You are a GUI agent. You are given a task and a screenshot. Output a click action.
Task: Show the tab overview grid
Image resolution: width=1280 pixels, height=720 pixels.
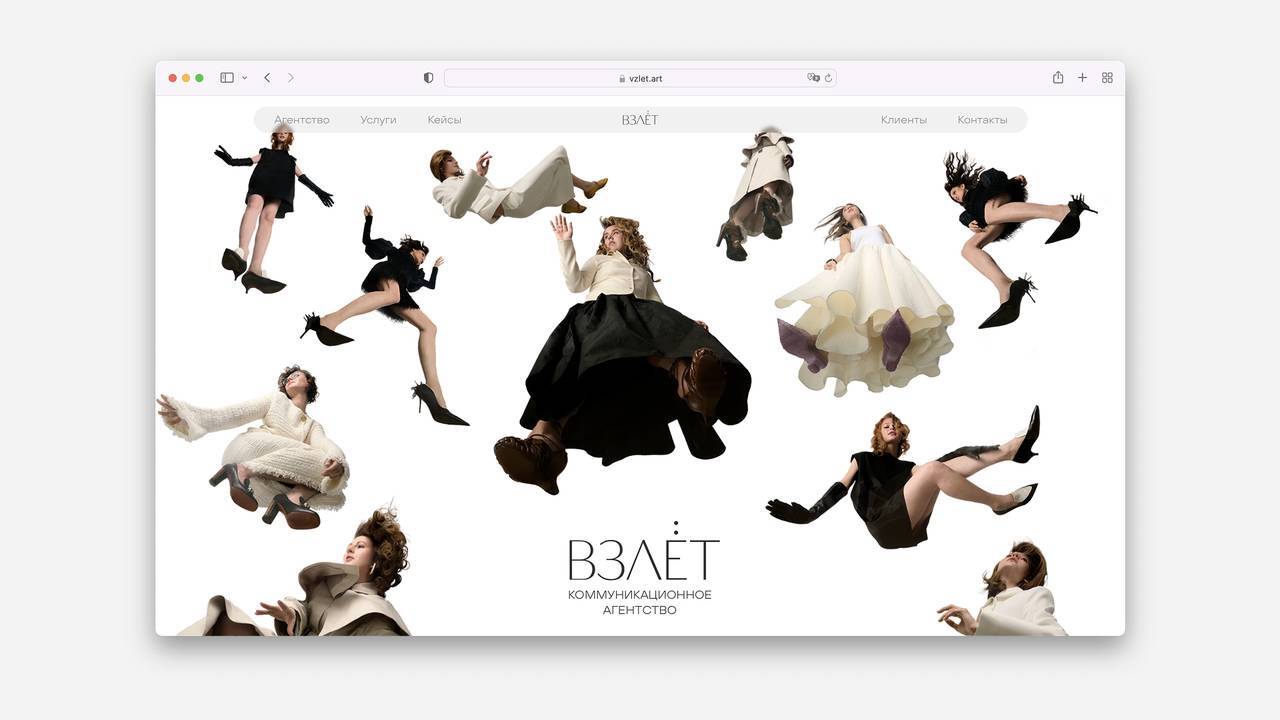pyautogui.click(x=1107, y=78)
